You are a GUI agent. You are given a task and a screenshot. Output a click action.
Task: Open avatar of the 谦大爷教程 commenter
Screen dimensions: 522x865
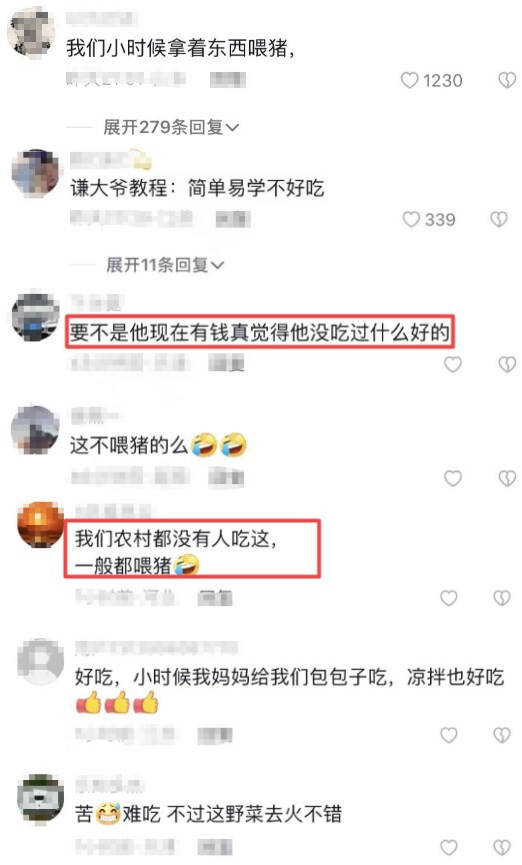36,173
